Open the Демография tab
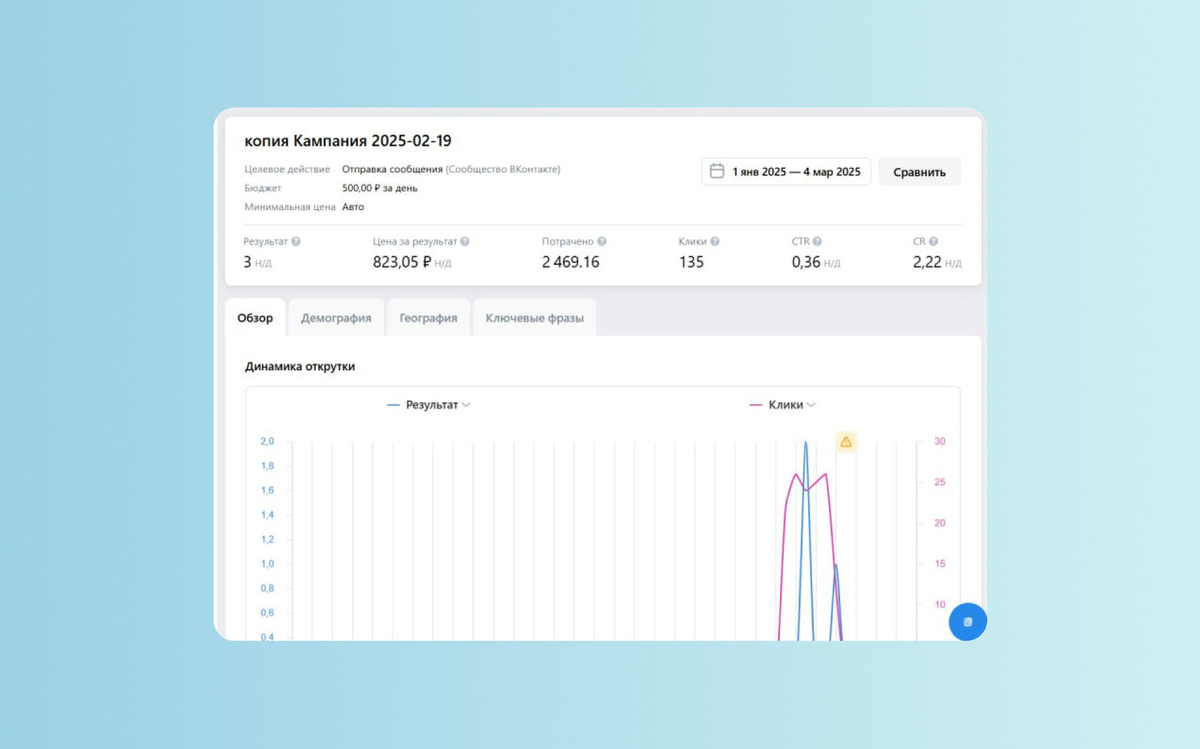Screen dimensions: 1200x749 coord(336,318)
